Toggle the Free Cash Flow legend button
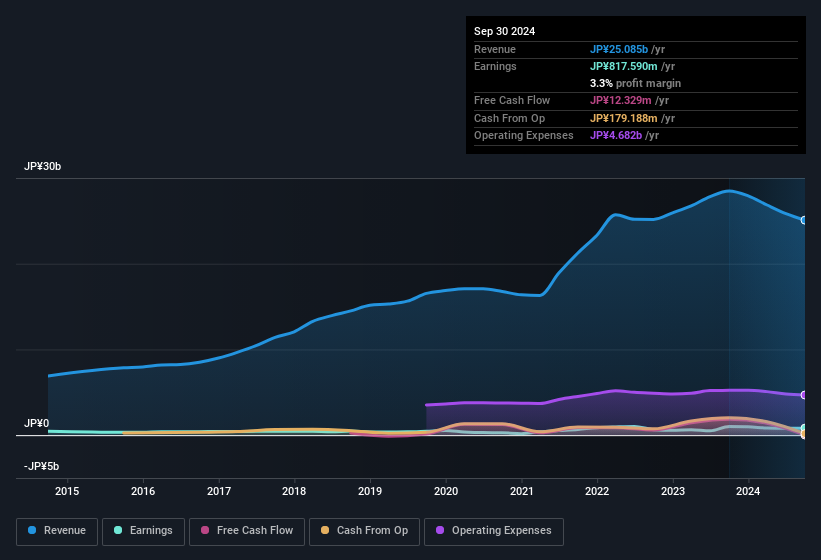Image resolution: width=821 pixels, height=560 pixels. point(247,531)
